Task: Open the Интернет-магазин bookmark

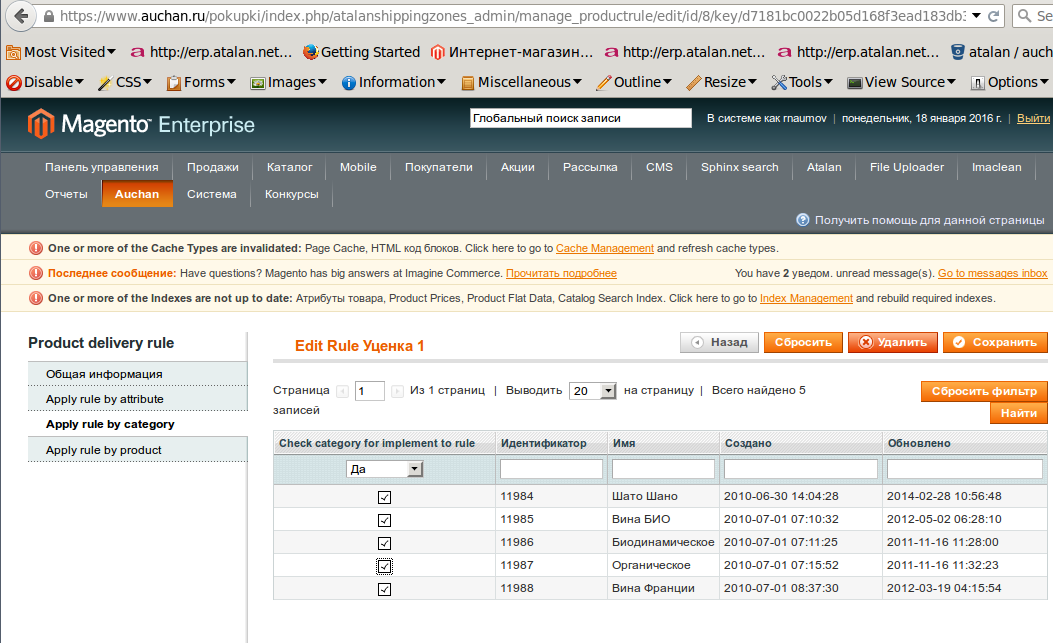Action: 512,52
